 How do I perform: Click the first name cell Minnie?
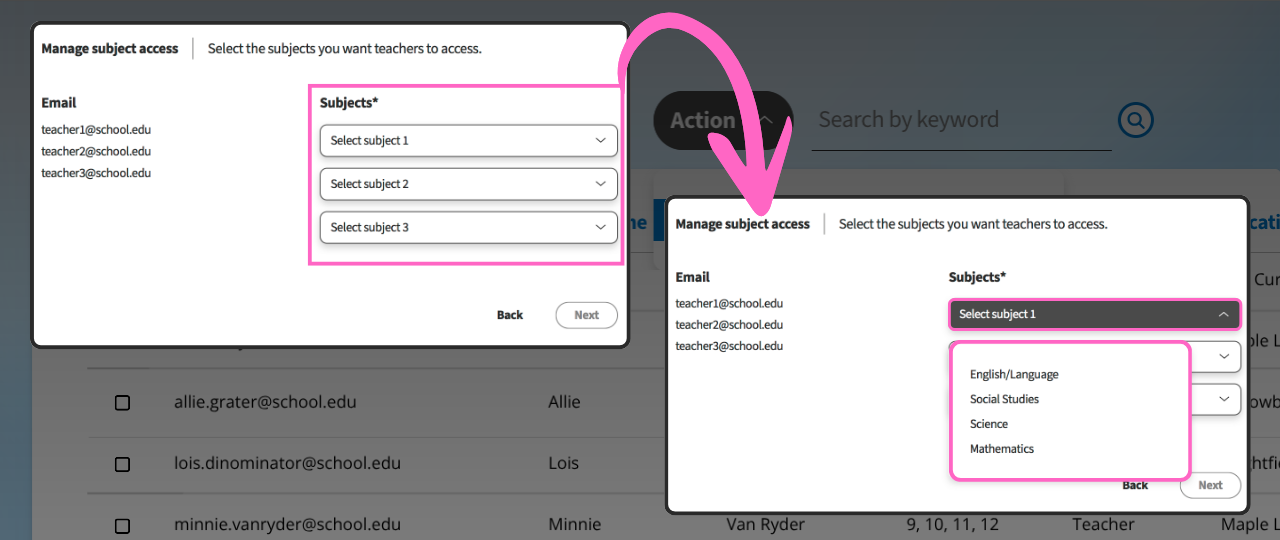[x=575, y=525]
